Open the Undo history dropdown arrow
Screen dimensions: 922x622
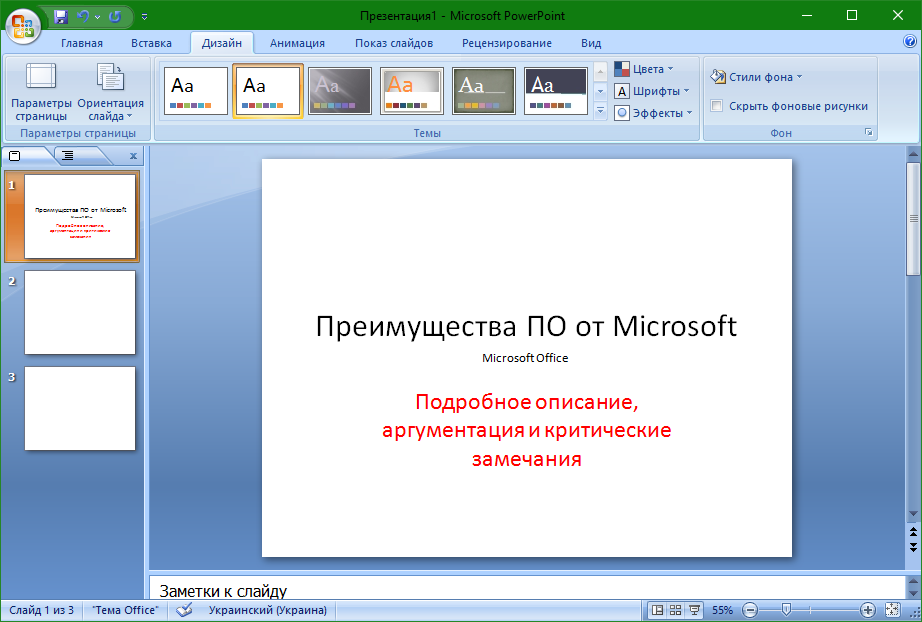click(98, 17)
